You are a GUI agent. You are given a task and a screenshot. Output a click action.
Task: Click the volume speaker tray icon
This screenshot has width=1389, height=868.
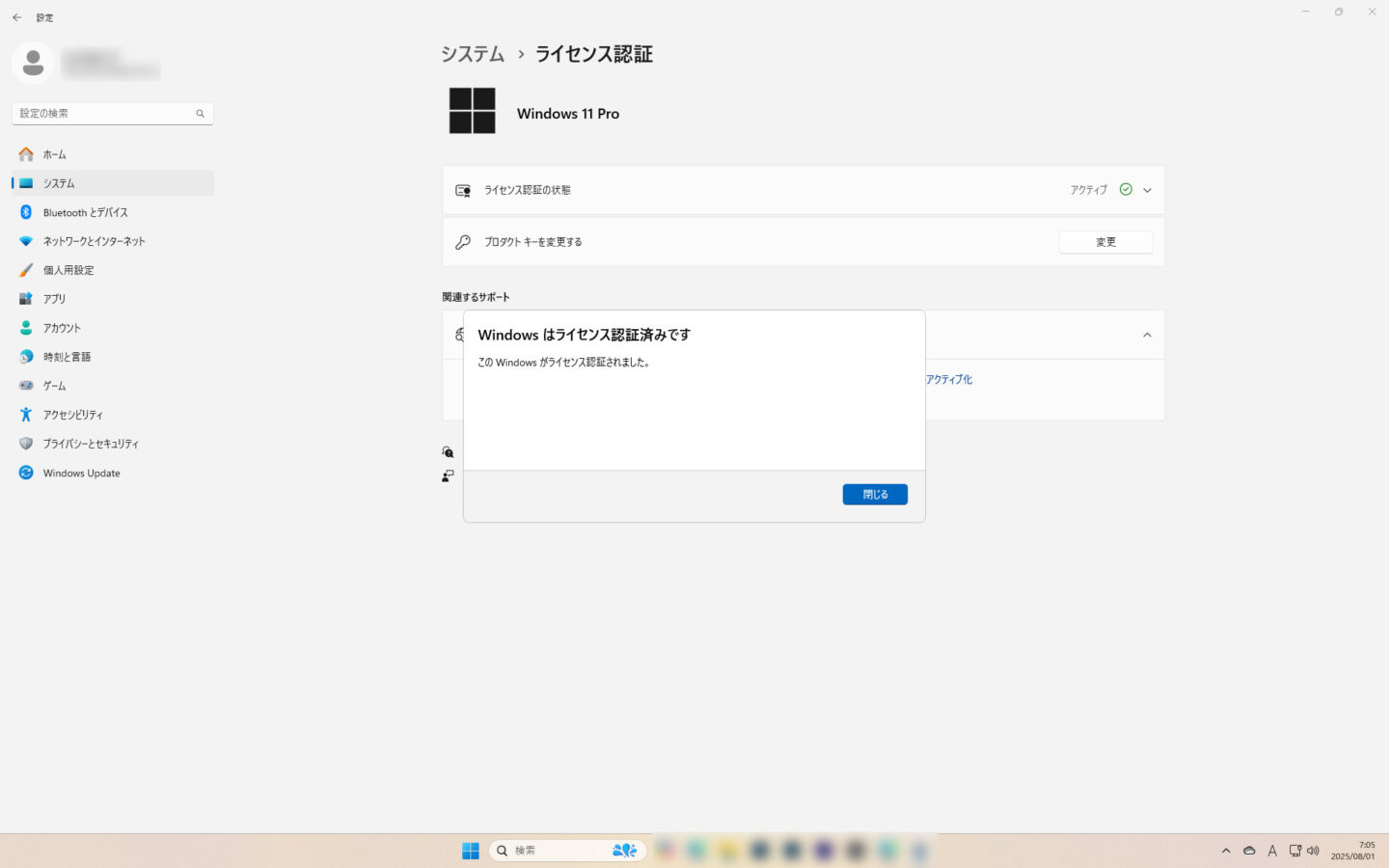(1313, 851)
